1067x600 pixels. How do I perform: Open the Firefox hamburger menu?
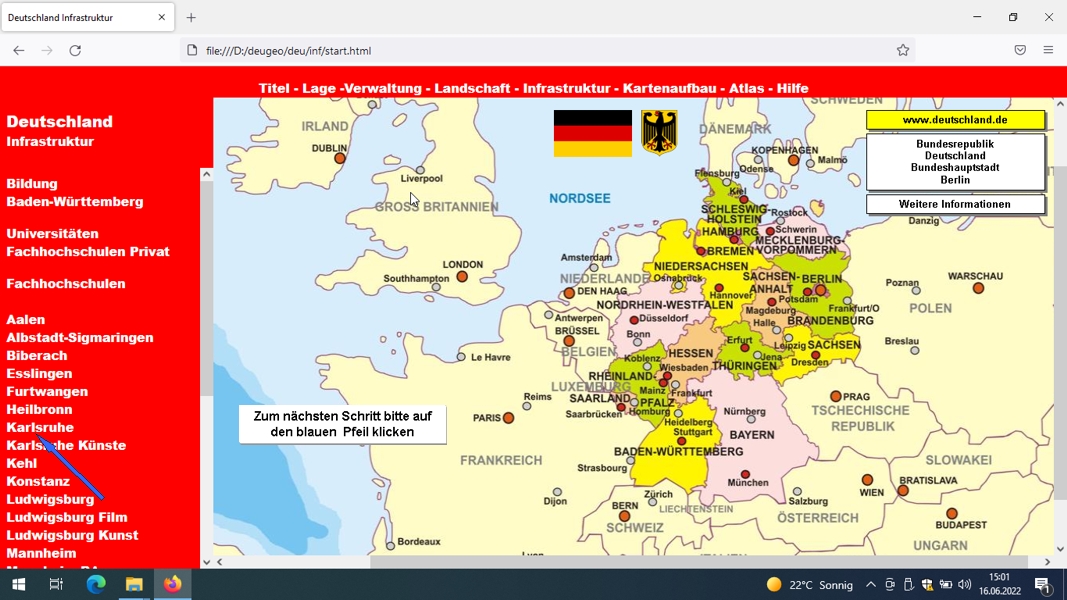pos(1048,50)
